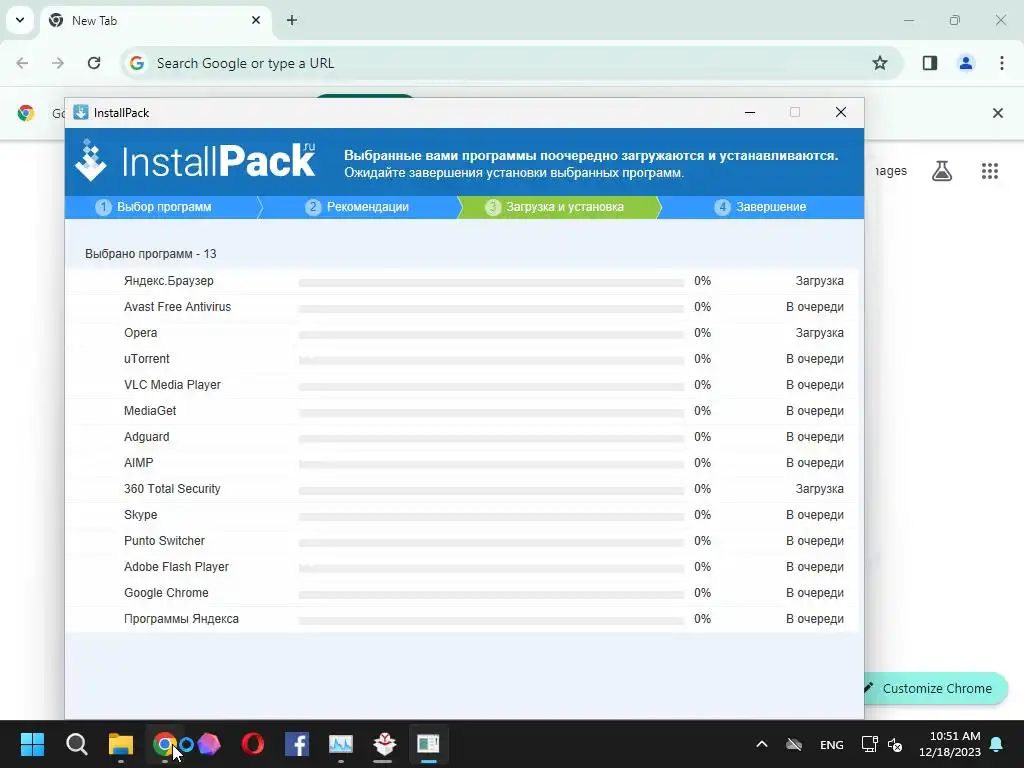
Task: Open Chrome three-dot menu
Action: (x=1002, y=63)
